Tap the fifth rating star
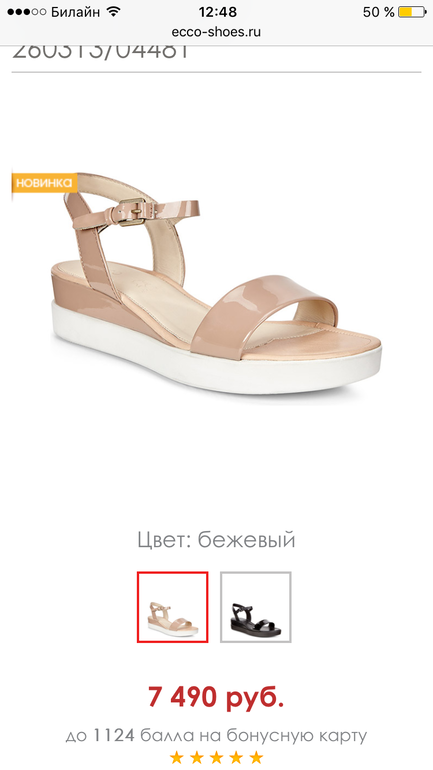Image resolution: width=433 pixels, height=770 pixels. (x=256, y=758)
